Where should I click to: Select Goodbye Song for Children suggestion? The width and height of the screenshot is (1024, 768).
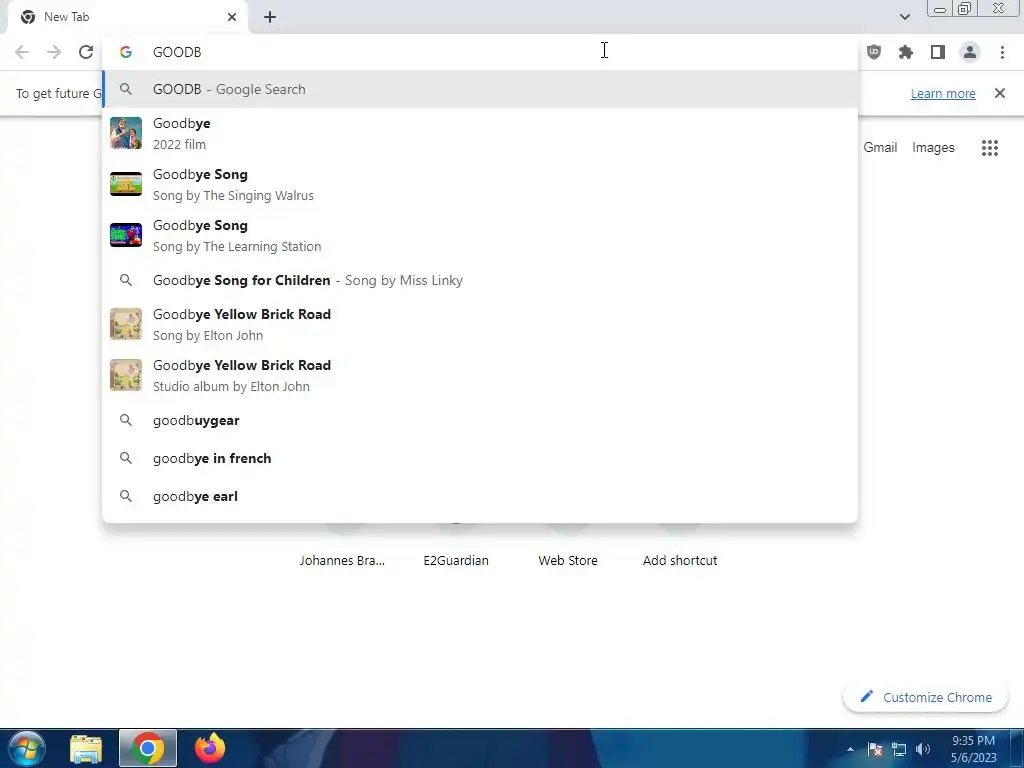(480, 280)
